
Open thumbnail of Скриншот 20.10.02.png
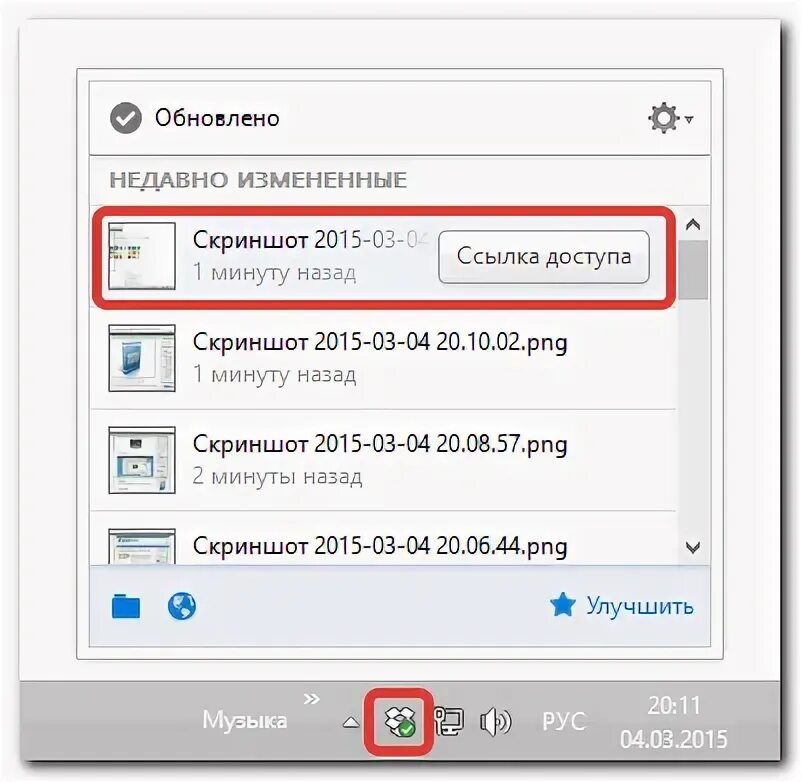tap(142, 358)
